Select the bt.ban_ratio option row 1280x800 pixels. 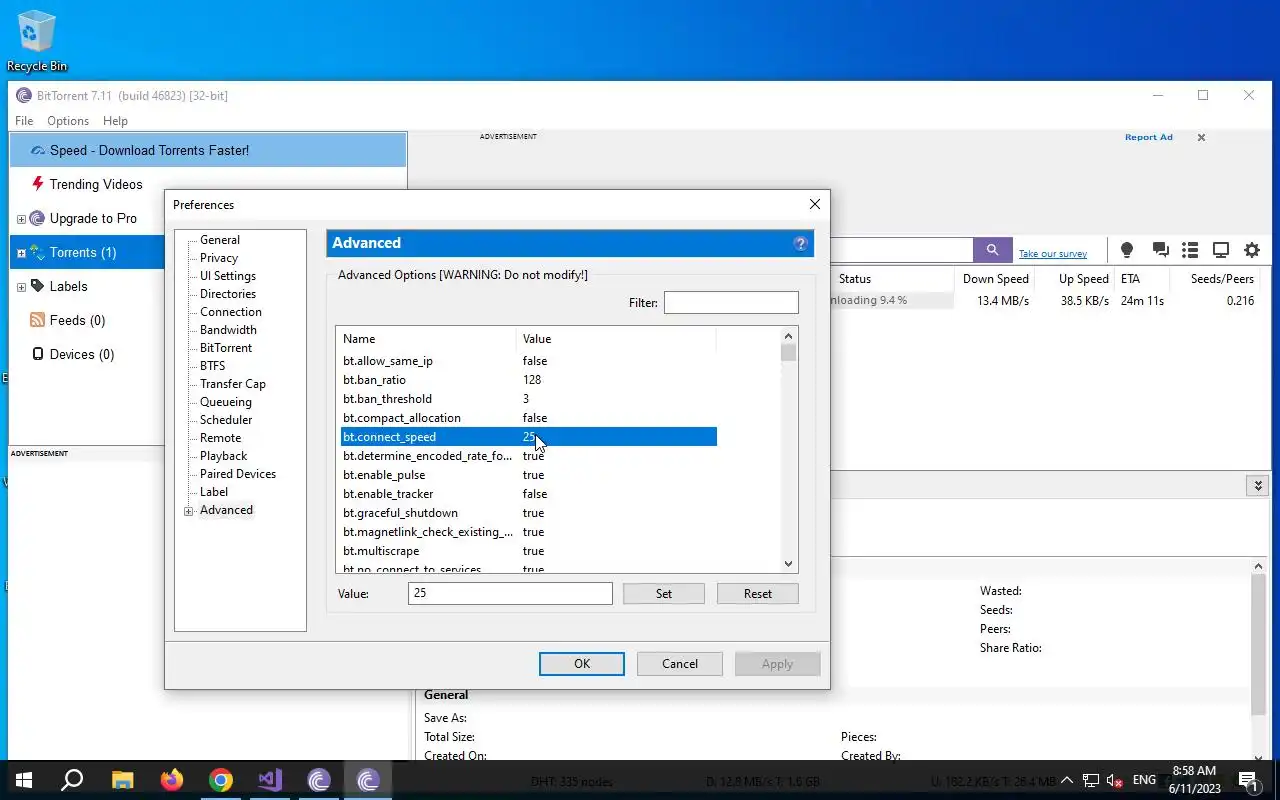click(x=529, y=380)
